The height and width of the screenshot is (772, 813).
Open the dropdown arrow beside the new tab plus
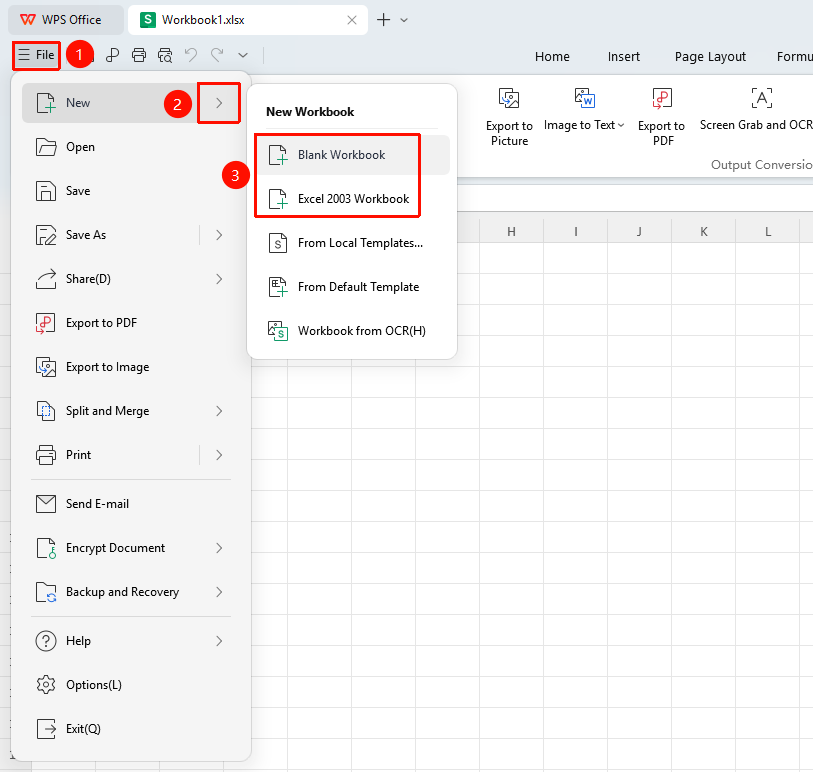click(x=404, y=20)
